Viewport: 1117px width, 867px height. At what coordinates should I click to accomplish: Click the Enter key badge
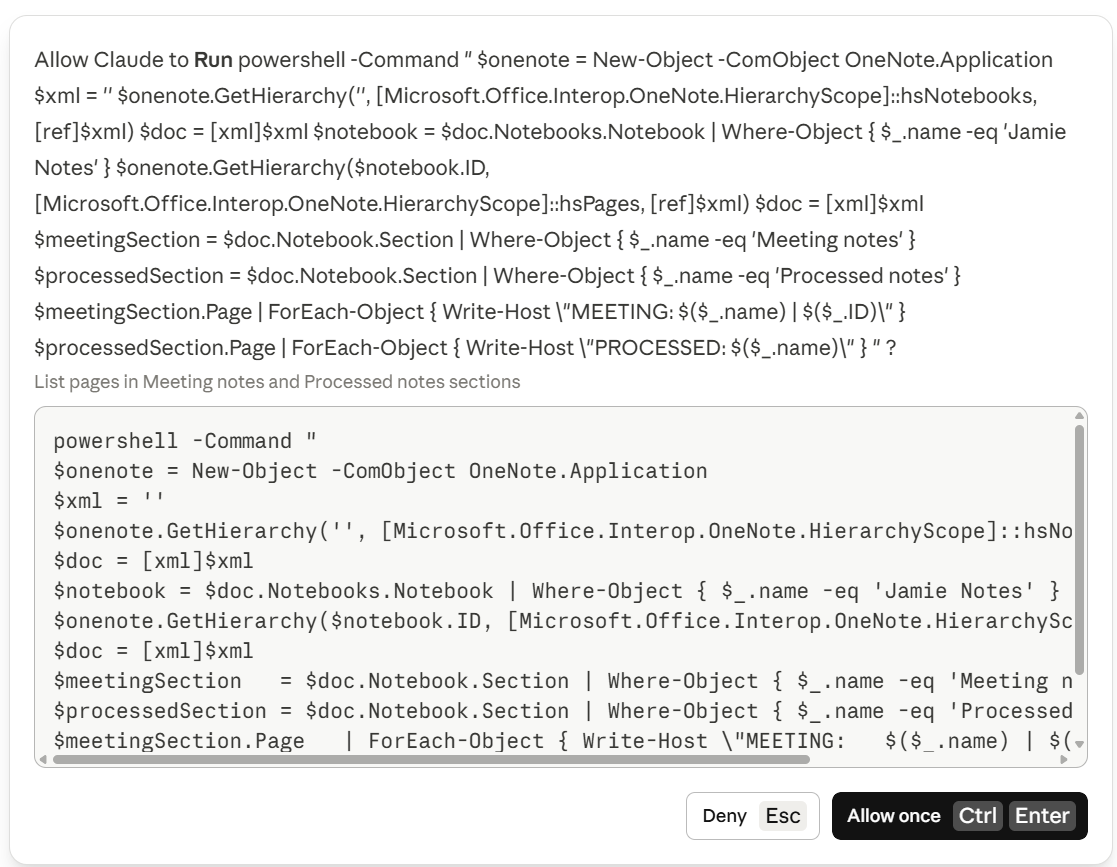tap(1042, 816)
